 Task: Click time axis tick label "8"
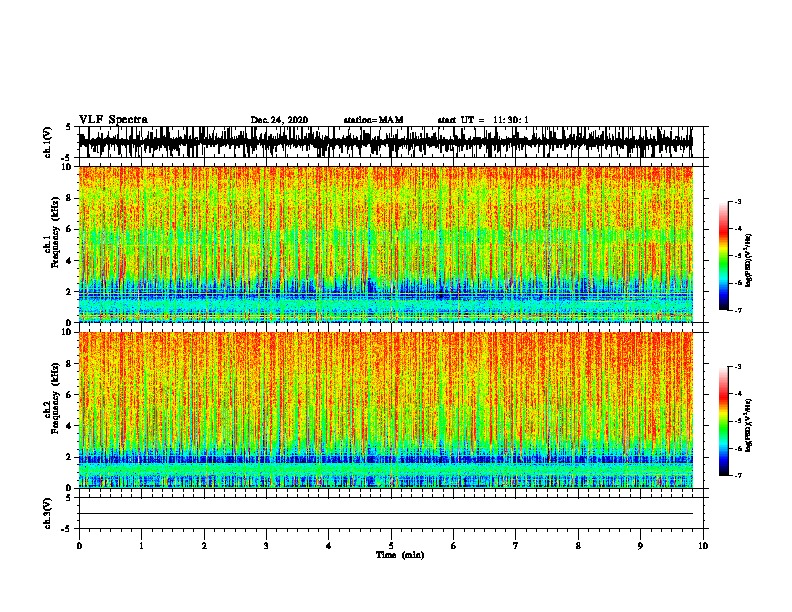point(578,546)
